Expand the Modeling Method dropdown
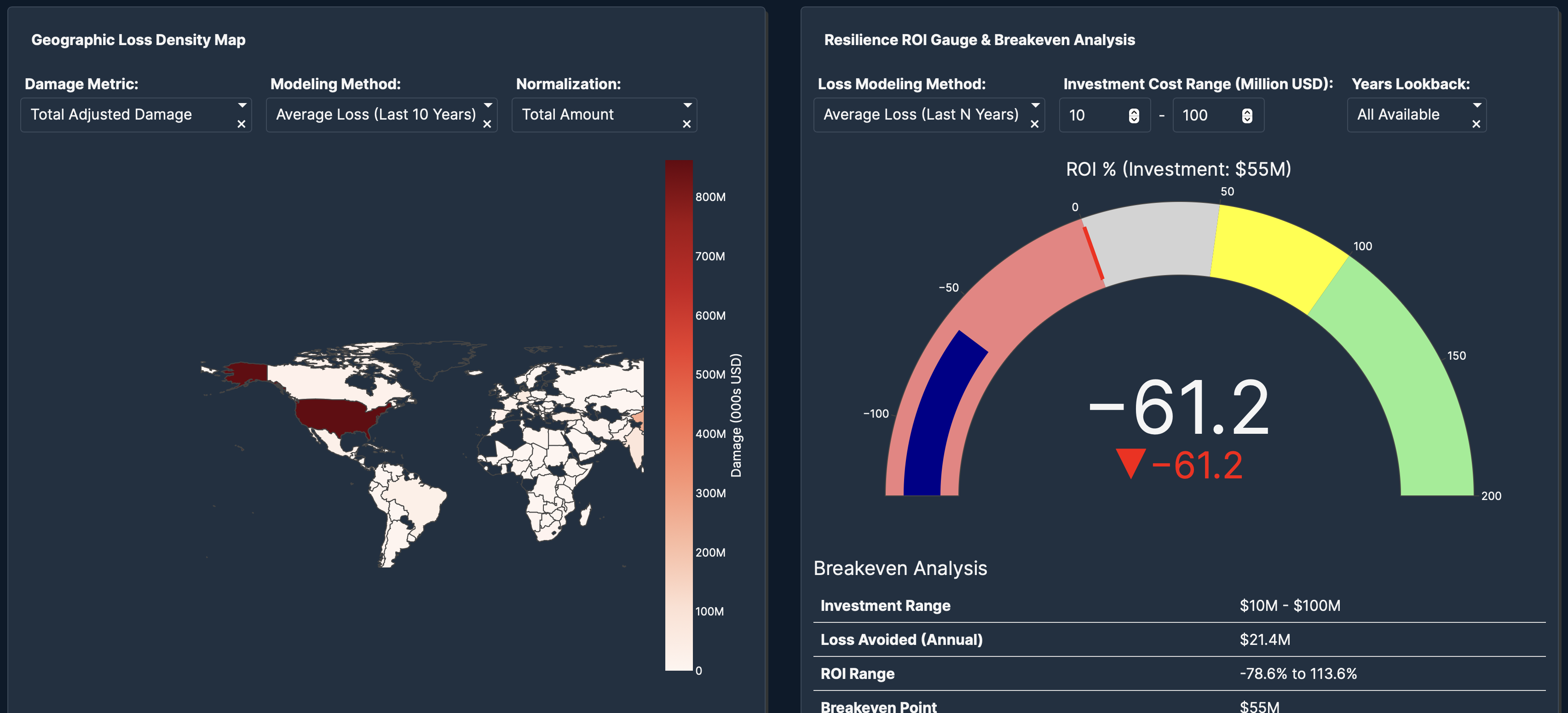Viewport: 1568px width, 713px height. pos(488,106)
